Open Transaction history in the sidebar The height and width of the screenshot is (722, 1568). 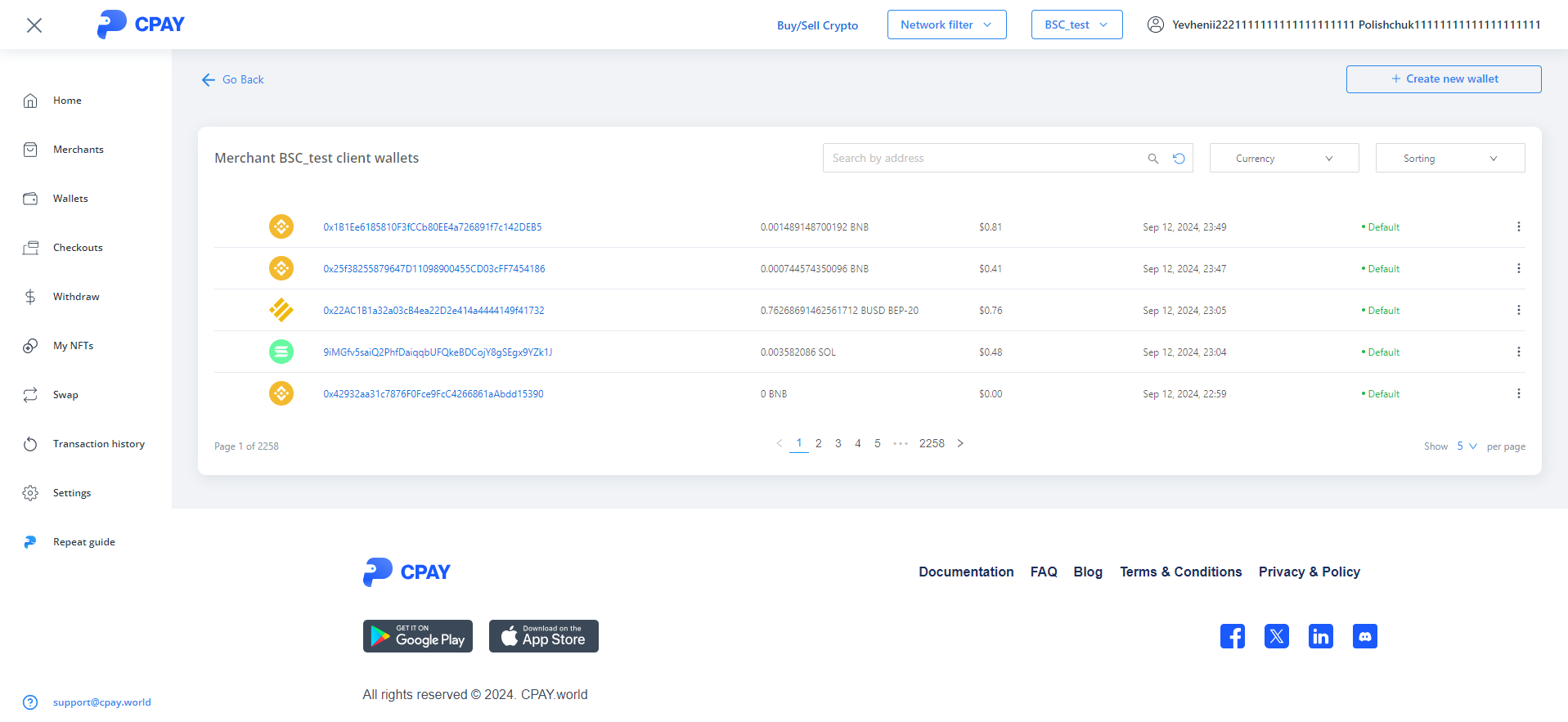pos(98,444)
